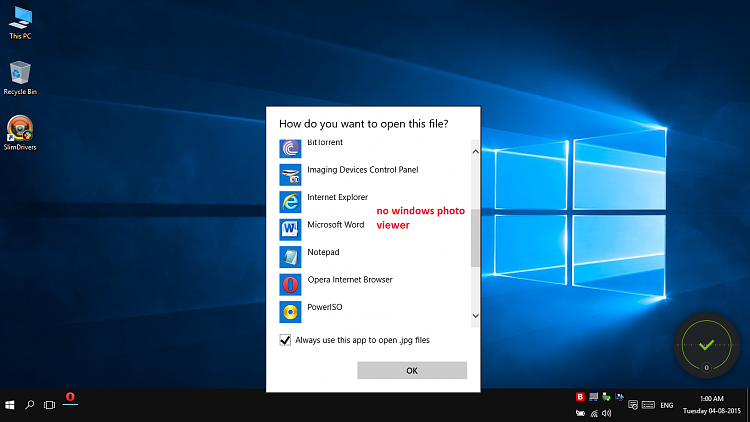The image size is (750, 422).
Task: Select the Microsoft Word icon
Action: [x=290, y=230]
